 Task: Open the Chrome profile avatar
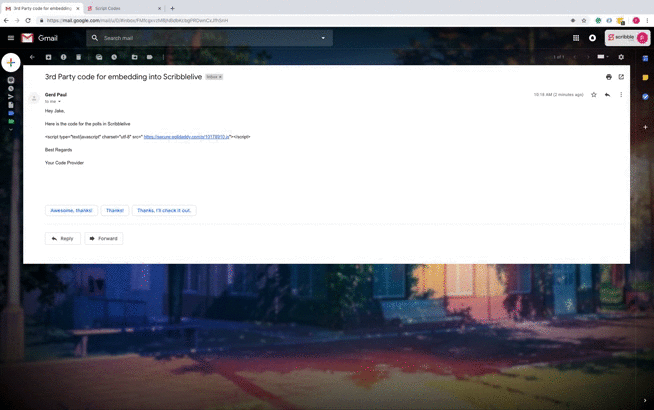click(x=636, y=20)
